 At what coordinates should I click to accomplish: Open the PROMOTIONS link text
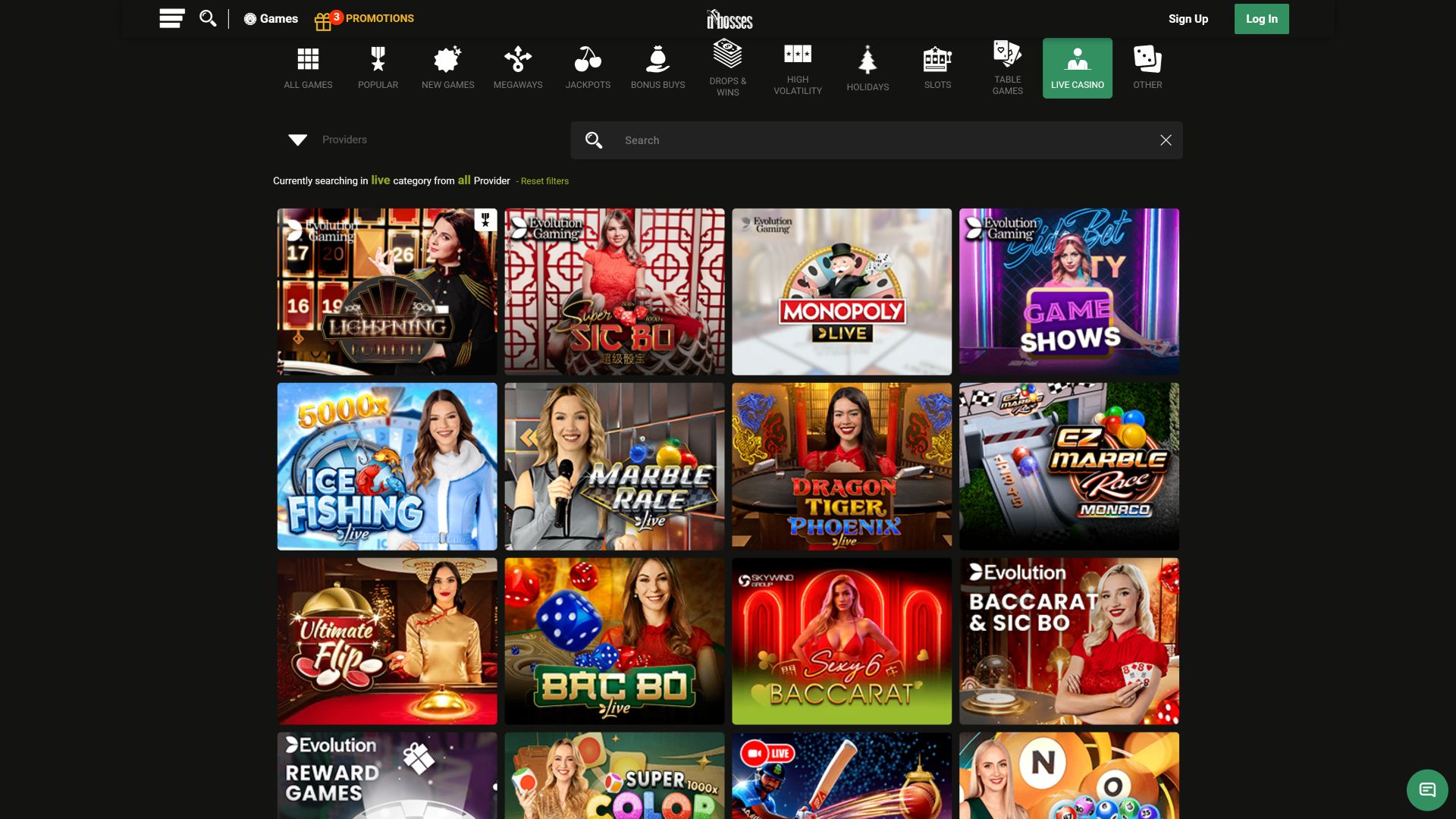[380, 18]
